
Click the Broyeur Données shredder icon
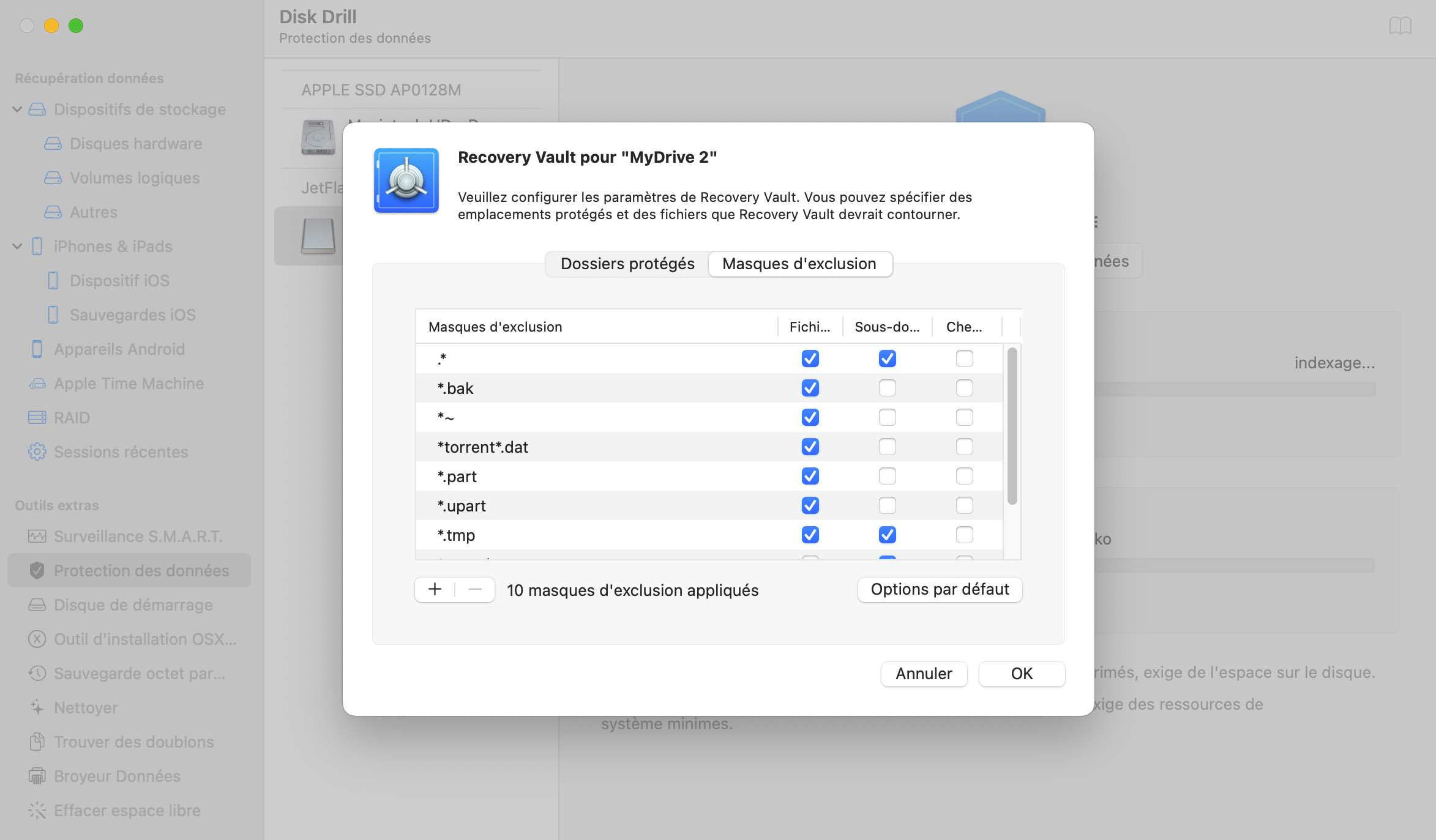[x=37, y=776]
